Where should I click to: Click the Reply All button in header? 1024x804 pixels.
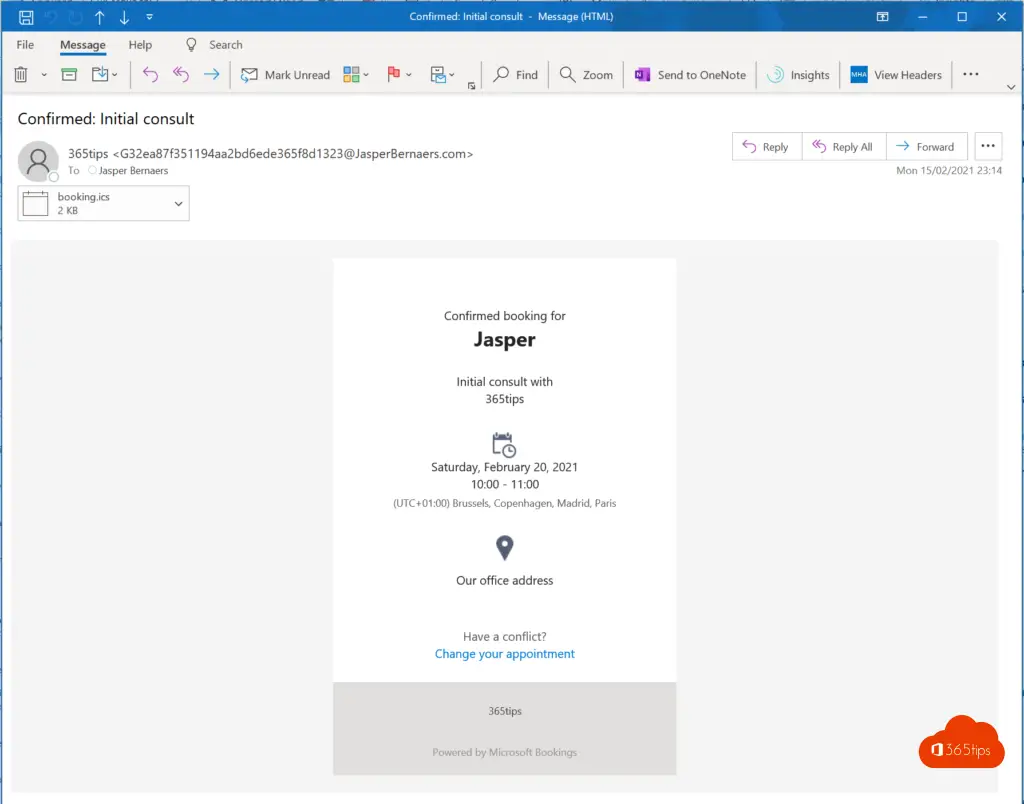[843, 147]
